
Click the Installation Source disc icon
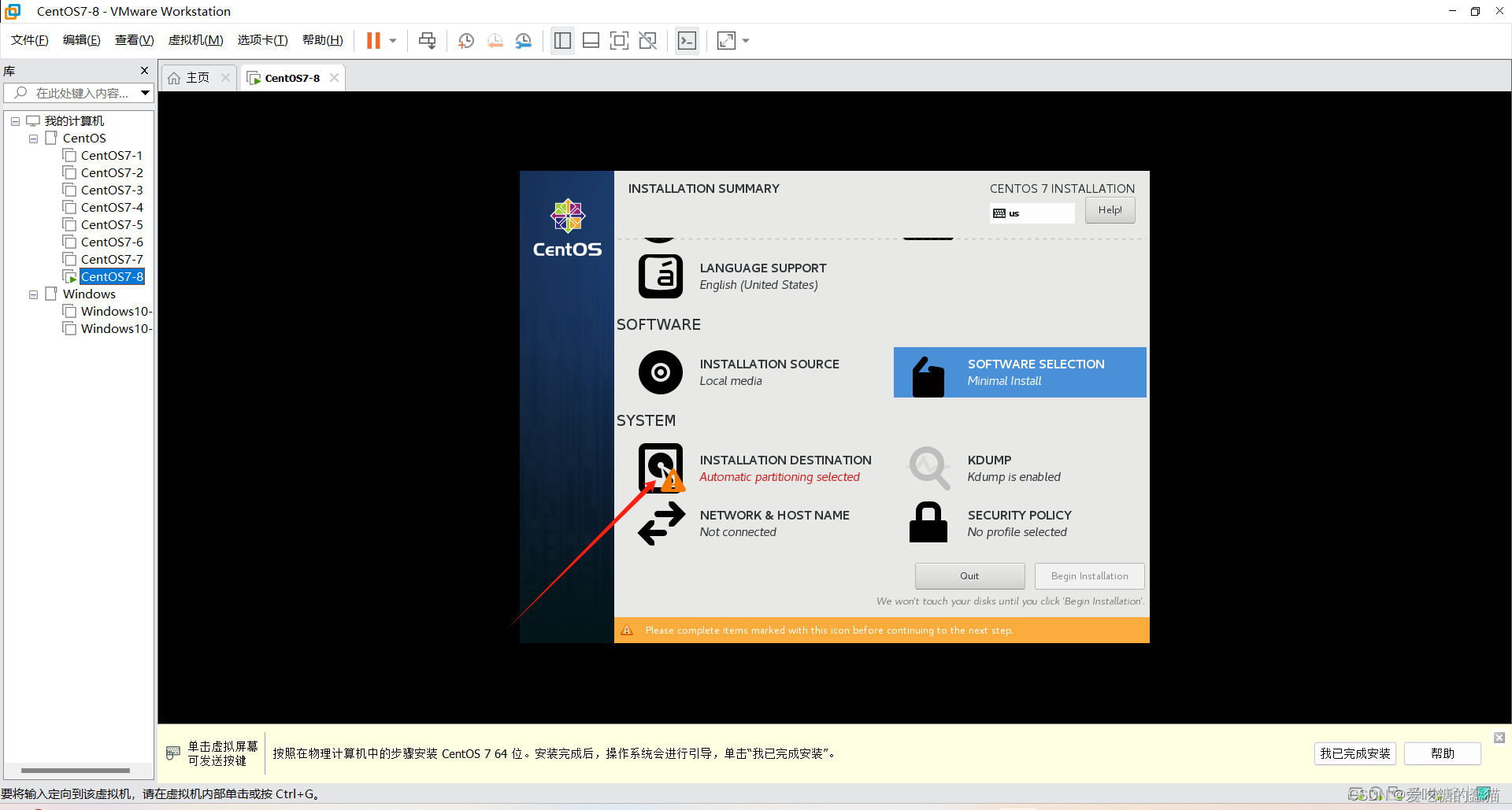[661, 372]
